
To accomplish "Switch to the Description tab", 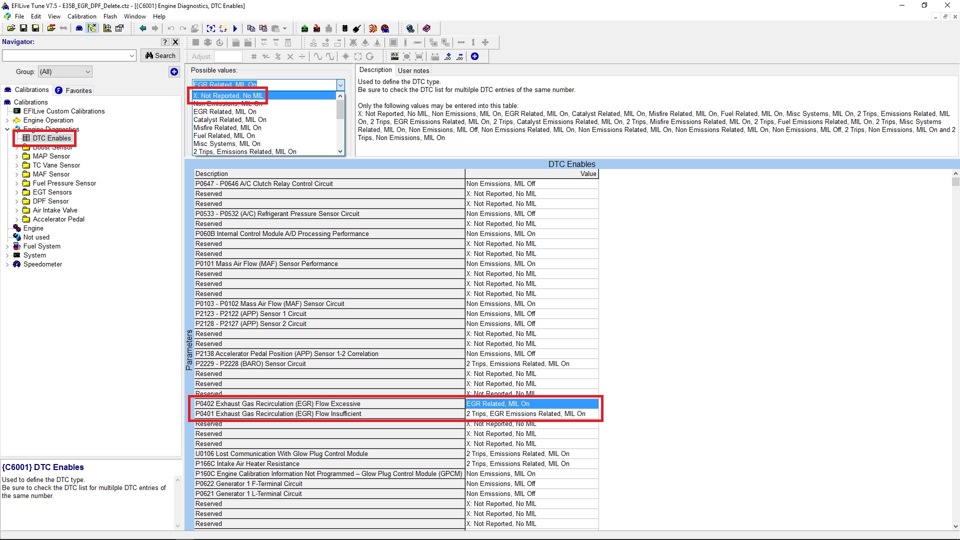I will [375, 70].
